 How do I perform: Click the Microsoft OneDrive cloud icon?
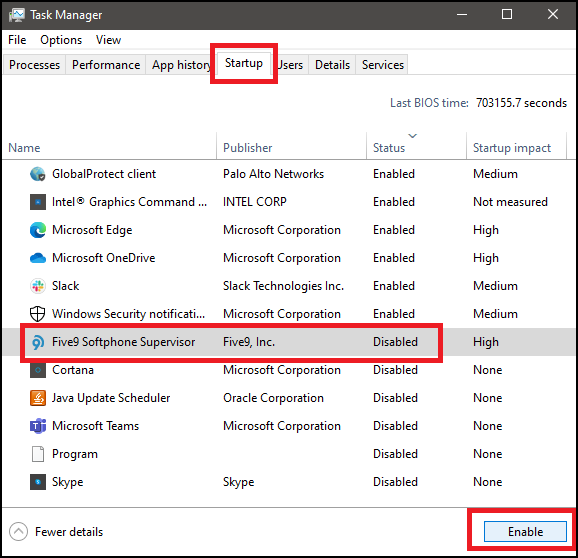pos(38,258)
